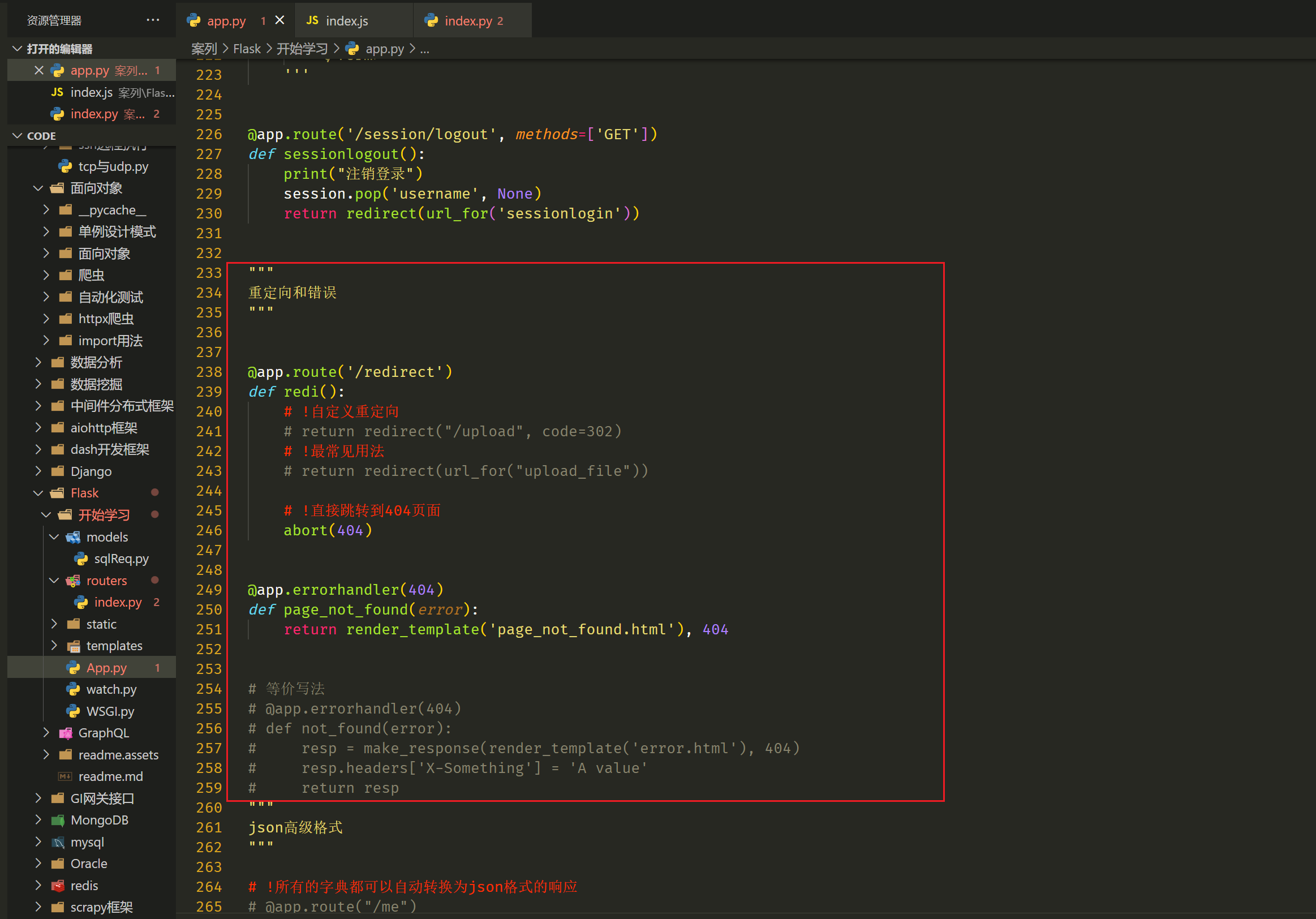Close the app.py editor tab

point(279,20)
